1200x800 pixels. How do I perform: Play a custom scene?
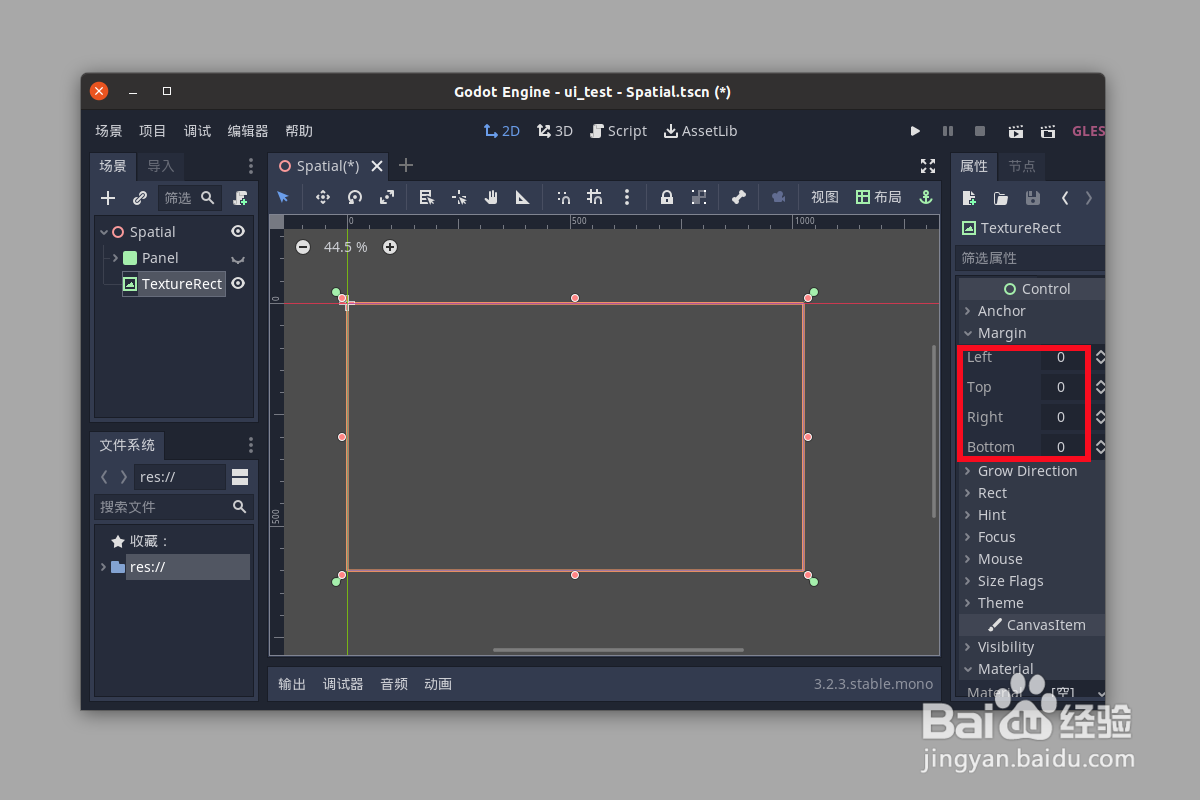1048,131
